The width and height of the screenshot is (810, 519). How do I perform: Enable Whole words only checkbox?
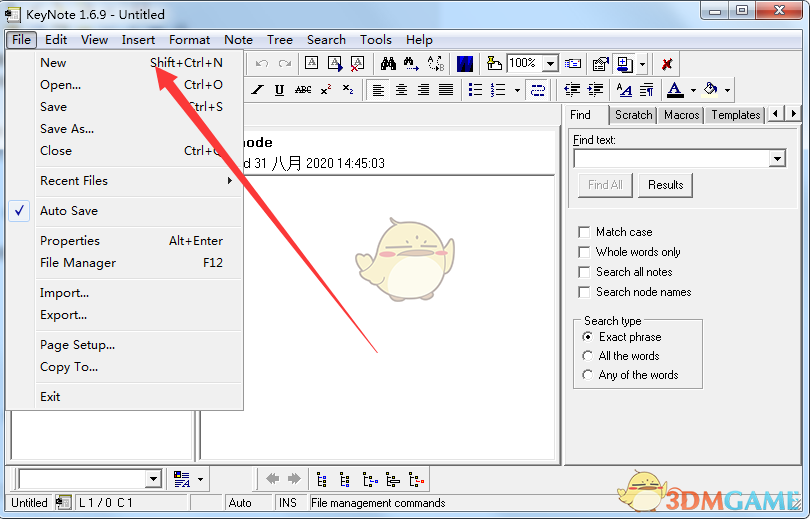tap(584, 252)
